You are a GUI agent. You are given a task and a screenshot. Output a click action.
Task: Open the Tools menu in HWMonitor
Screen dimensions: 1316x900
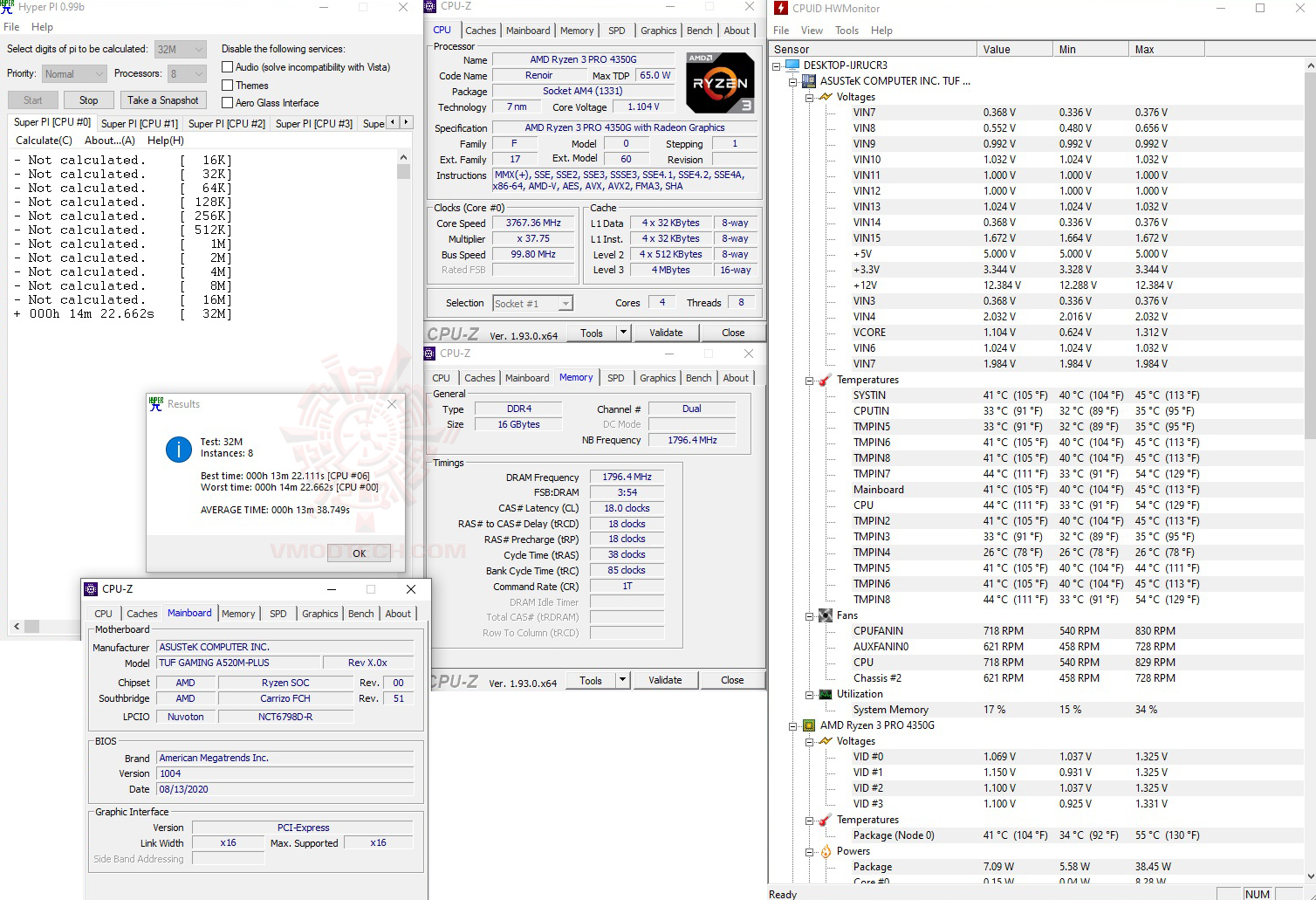(846, 31)
